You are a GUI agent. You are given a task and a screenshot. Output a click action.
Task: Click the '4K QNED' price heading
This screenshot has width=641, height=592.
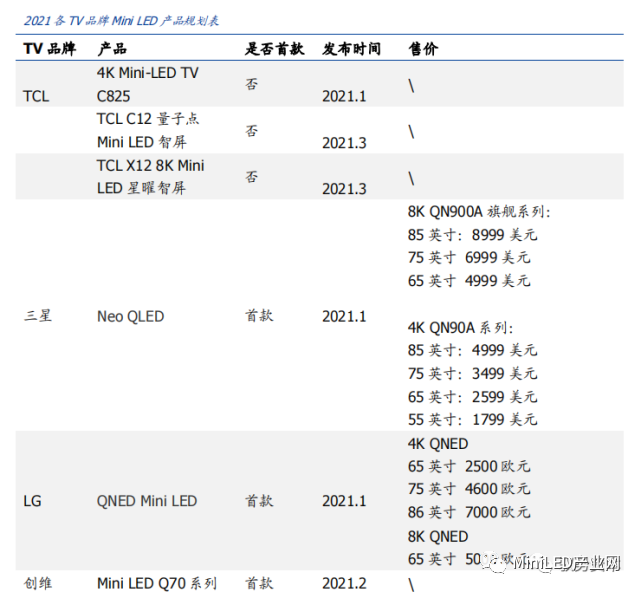tap(438, 444)
